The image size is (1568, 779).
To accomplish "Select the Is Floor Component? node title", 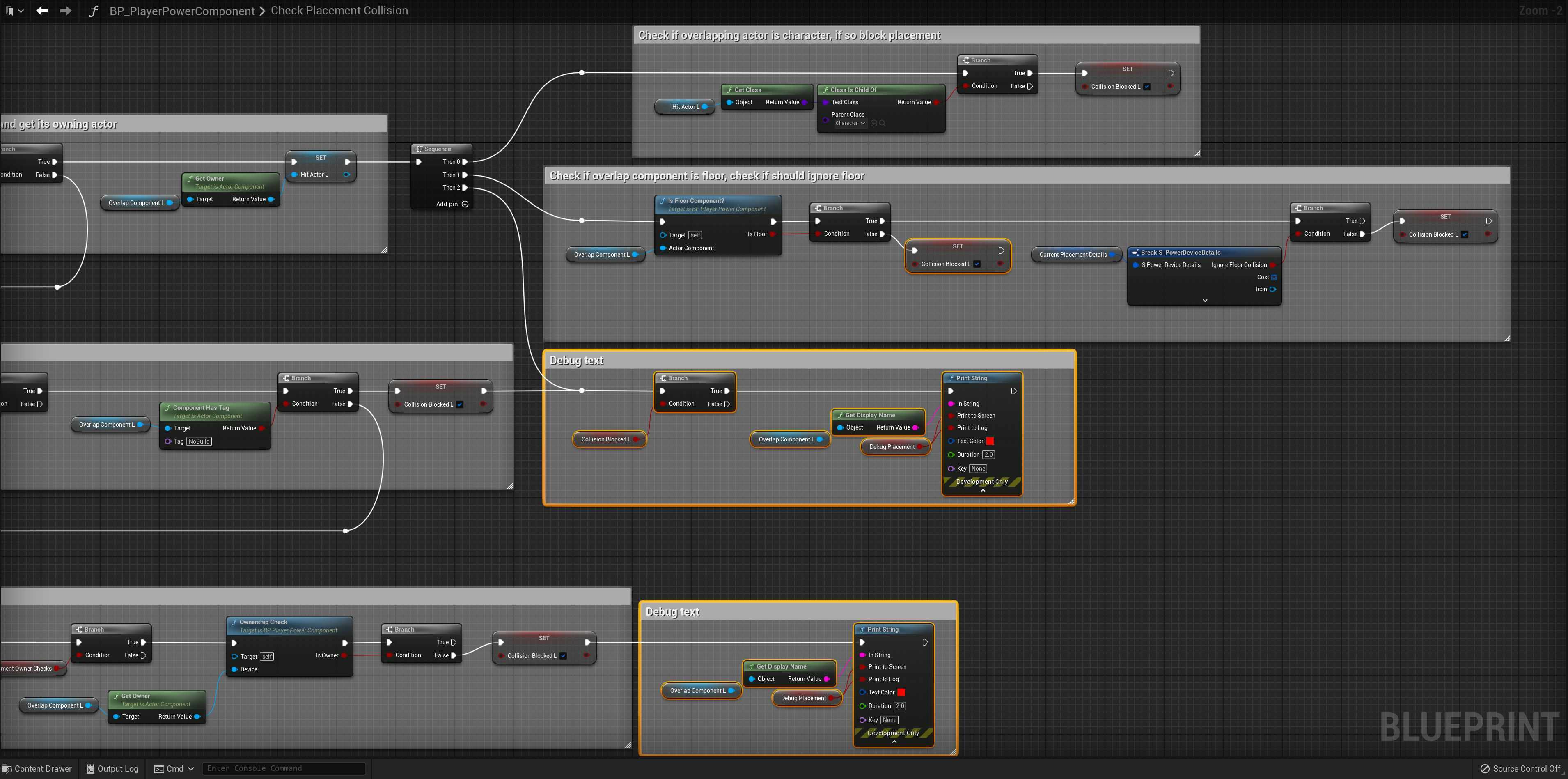I will click(696, 200).
